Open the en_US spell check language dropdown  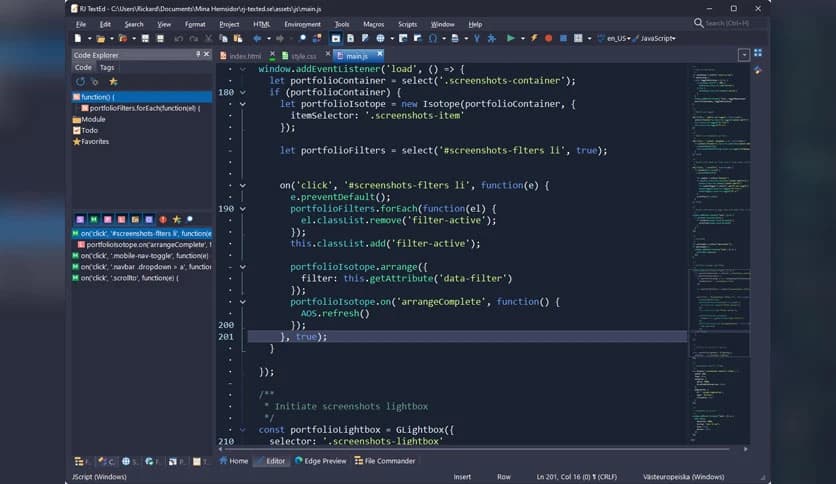point(619,38)
